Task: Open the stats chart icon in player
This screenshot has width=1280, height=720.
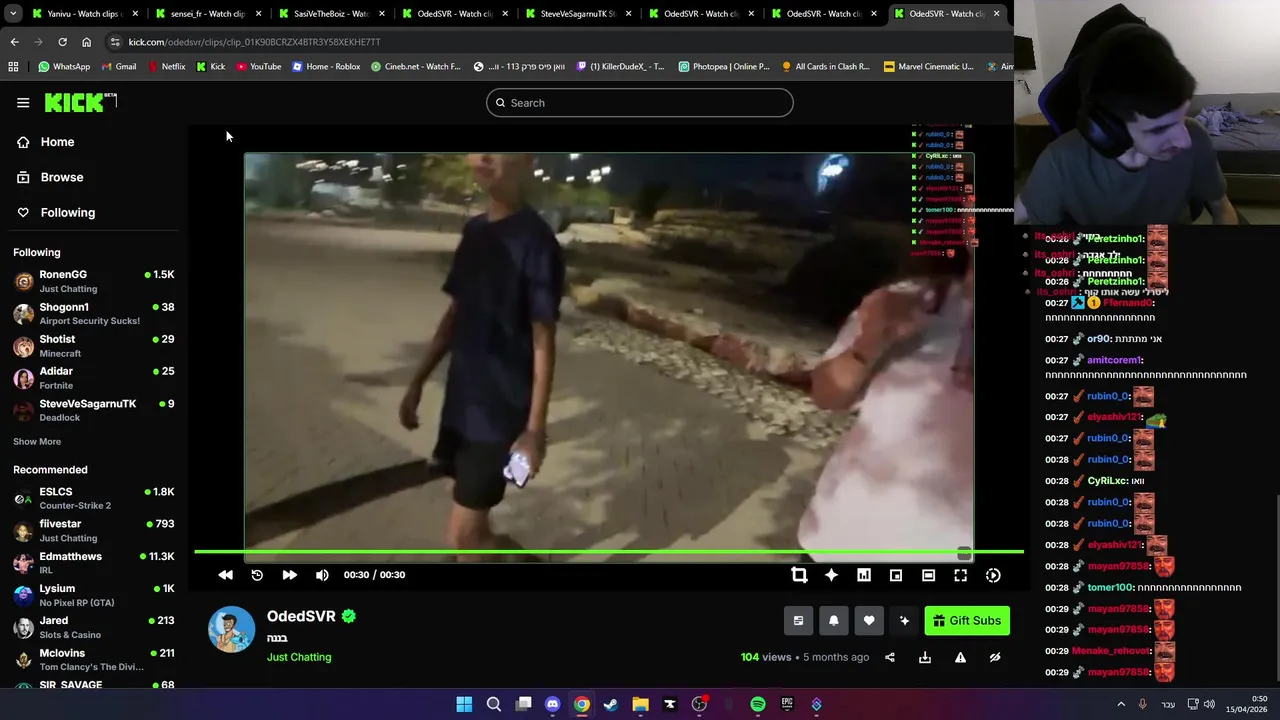Action: click(864, 575)
